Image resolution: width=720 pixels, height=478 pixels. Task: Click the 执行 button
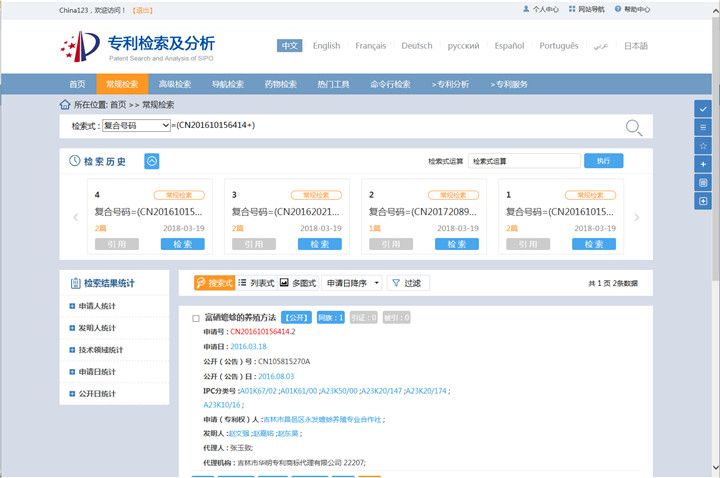pos(603,161)
